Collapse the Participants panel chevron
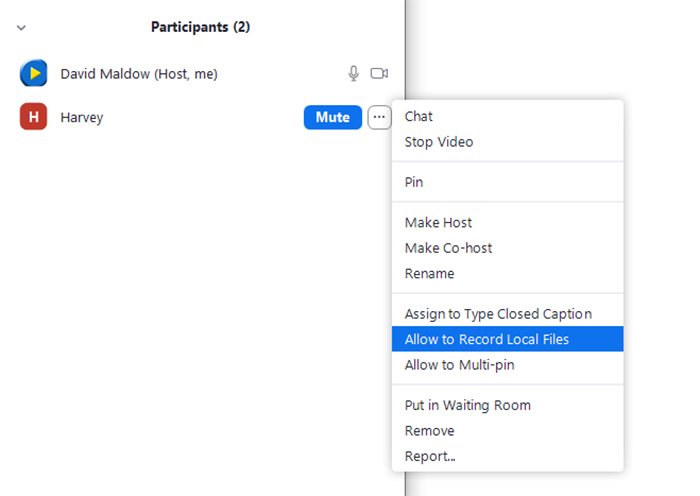 [x=21, y=28]
